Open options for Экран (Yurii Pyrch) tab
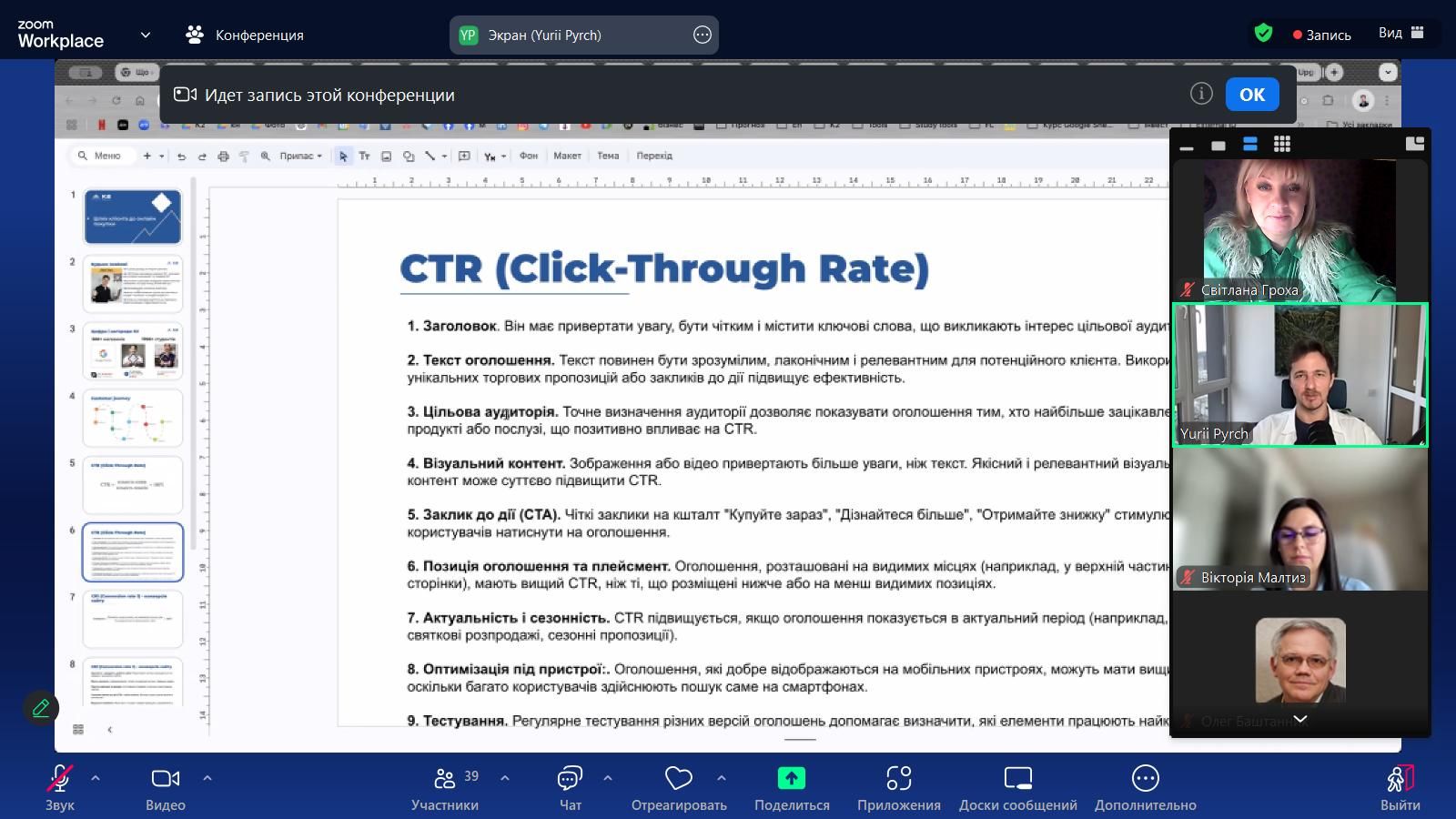1456x819 pixels. [703, 35]
